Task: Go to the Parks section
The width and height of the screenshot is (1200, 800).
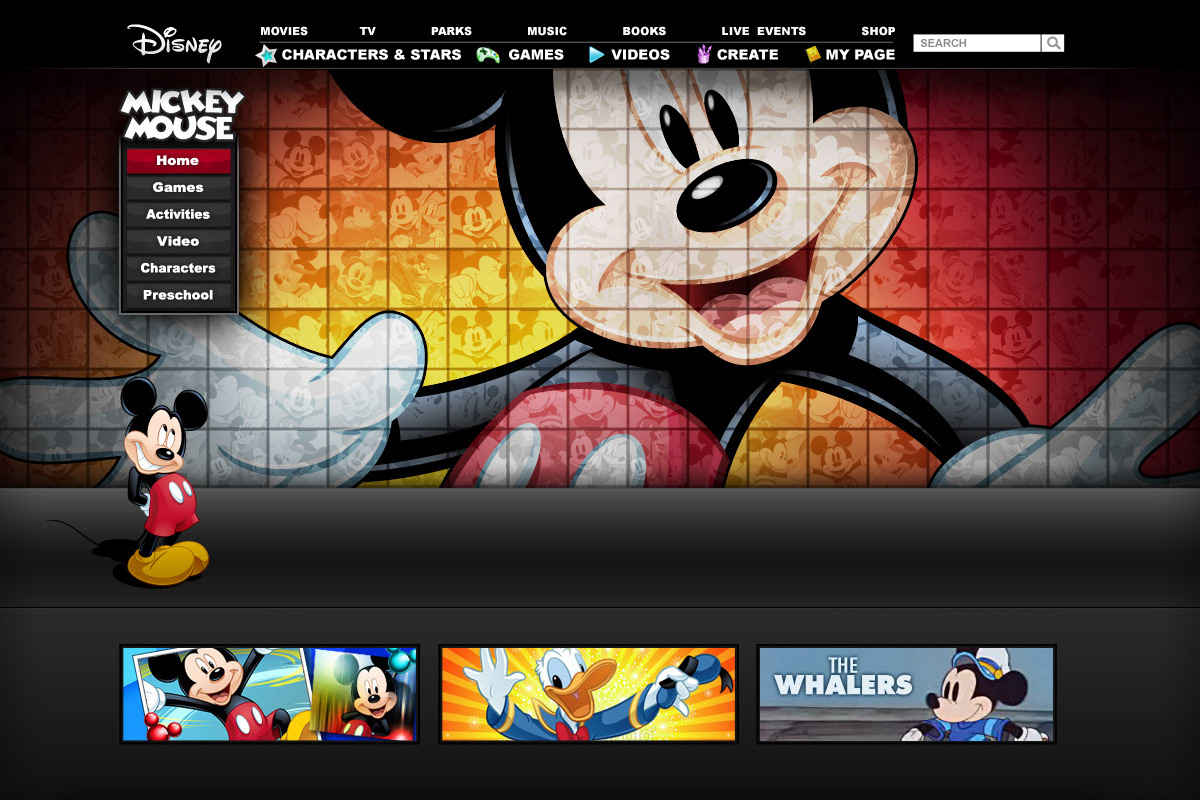Action: [x=451, y=31]
